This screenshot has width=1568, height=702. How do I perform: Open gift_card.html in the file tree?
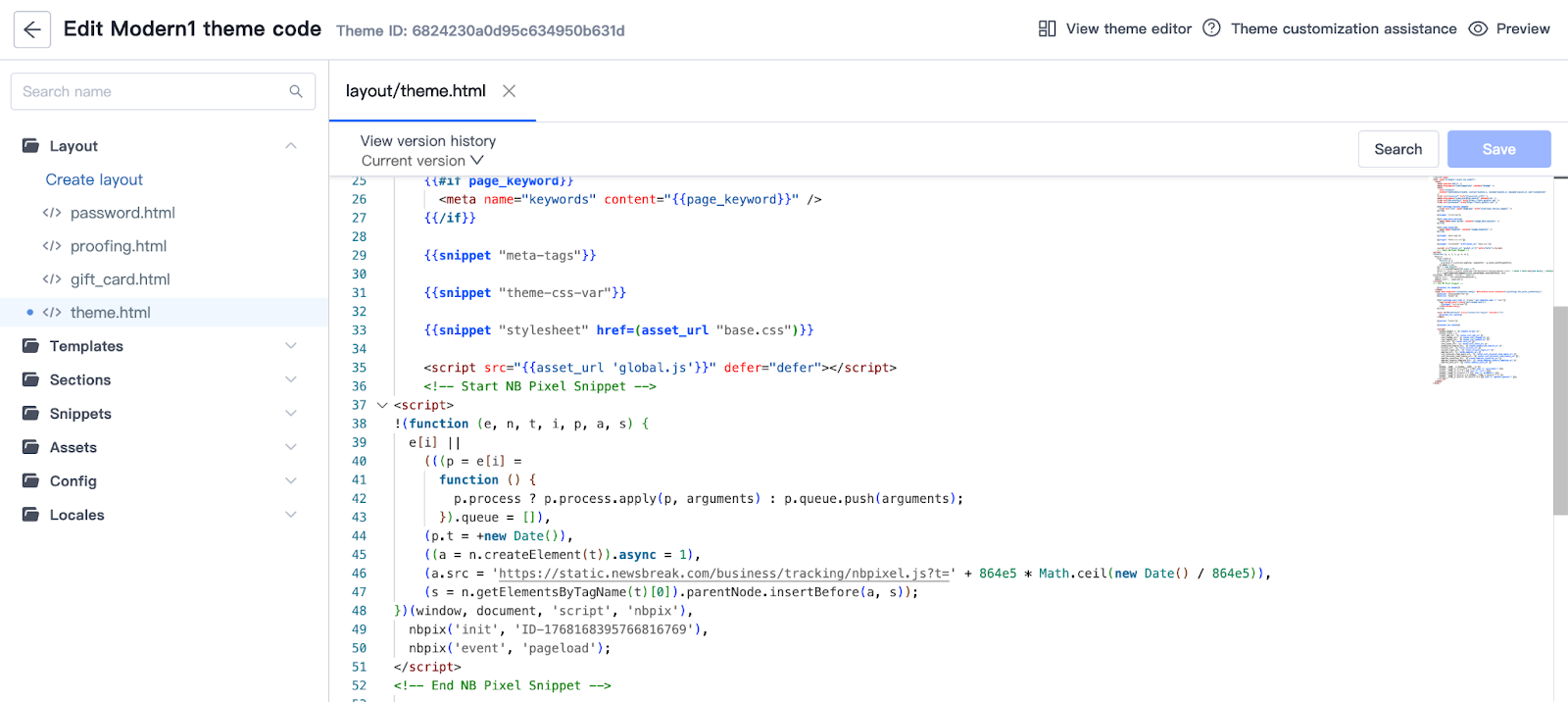(121, 279)
